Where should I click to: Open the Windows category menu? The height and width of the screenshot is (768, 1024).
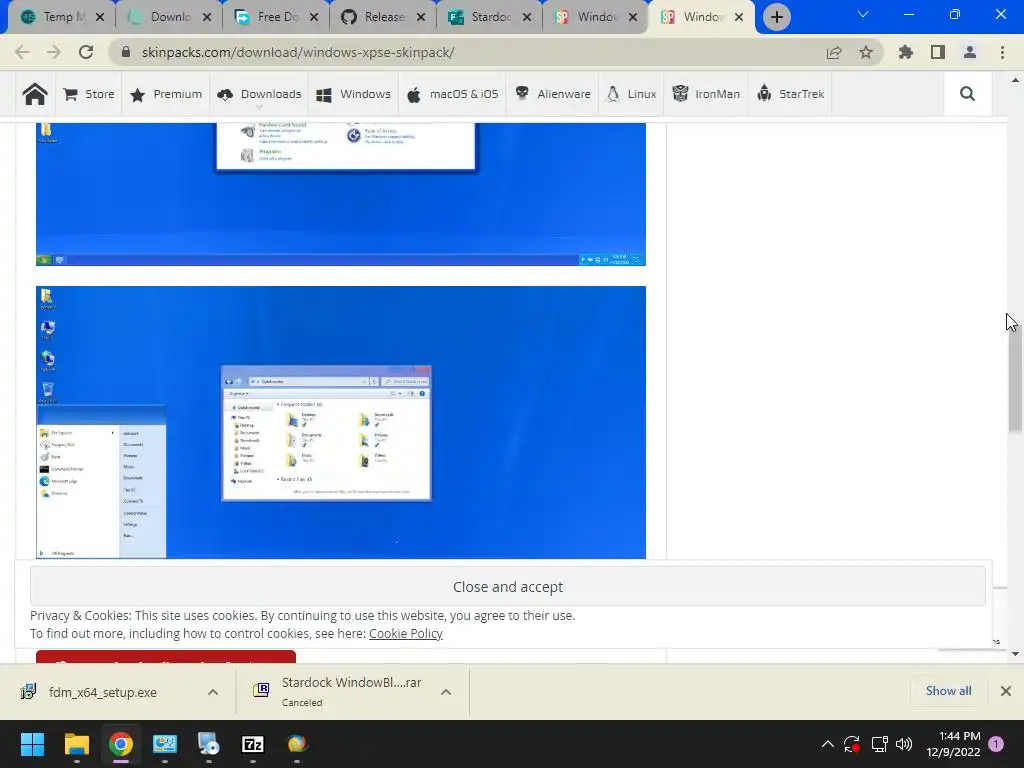tap(353, 94)
